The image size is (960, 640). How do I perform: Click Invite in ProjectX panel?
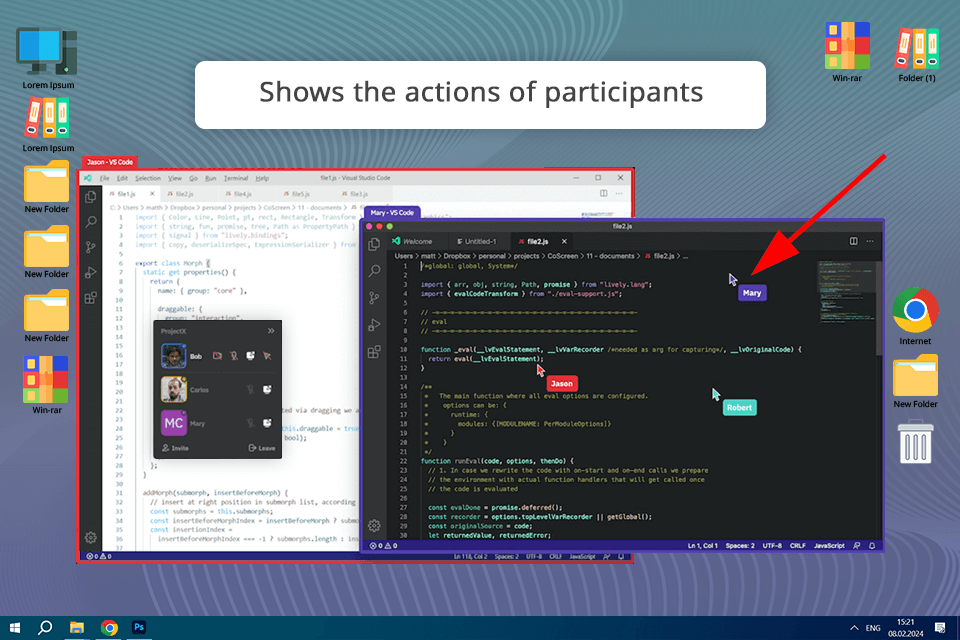(x=175, y=448)
